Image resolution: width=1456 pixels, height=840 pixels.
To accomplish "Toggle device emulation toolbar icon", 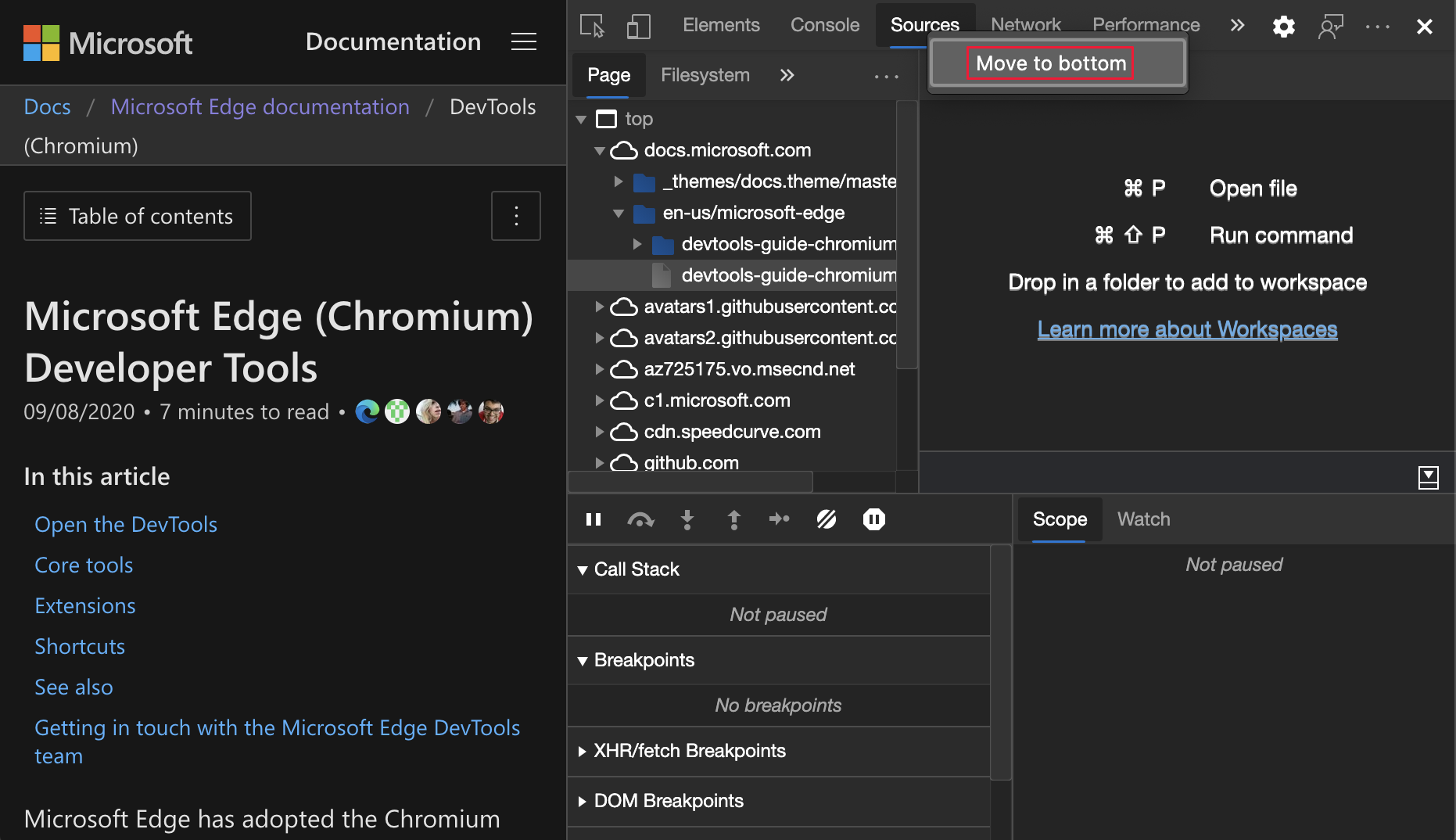I will [638, 26].
